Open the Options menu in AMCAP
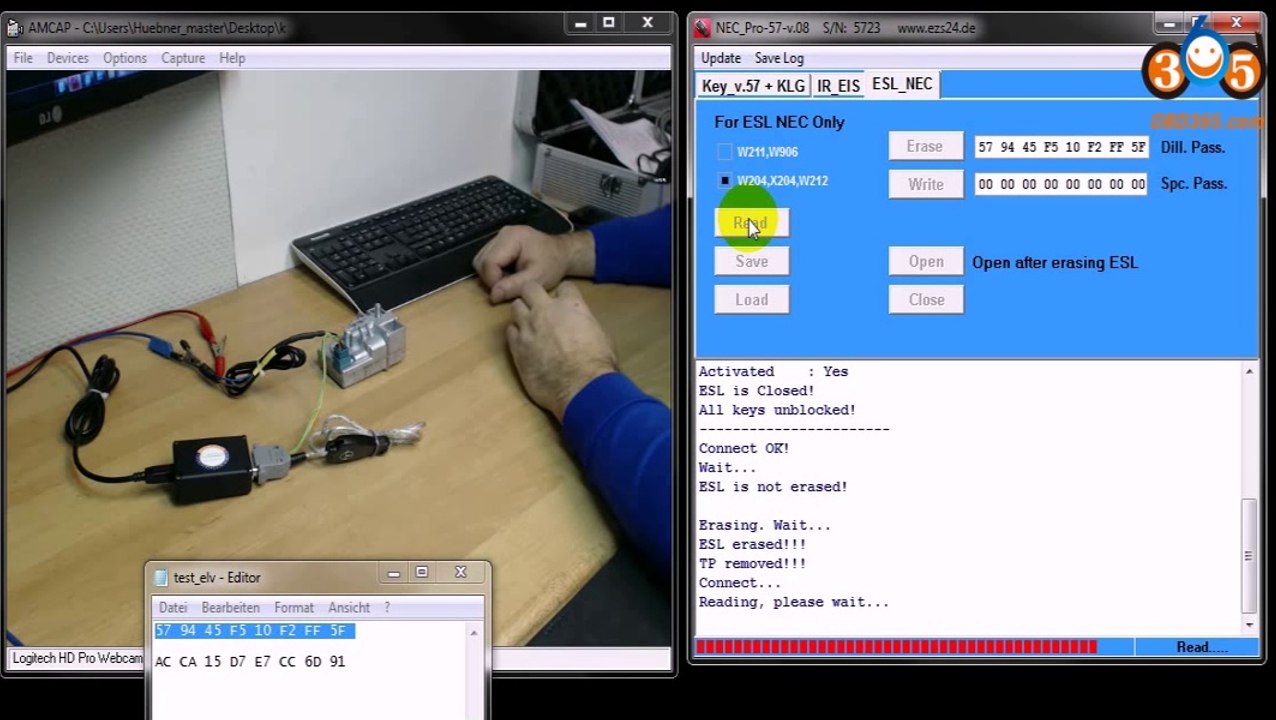Viewport: 1276px width, 720px height. coord(125,58)
